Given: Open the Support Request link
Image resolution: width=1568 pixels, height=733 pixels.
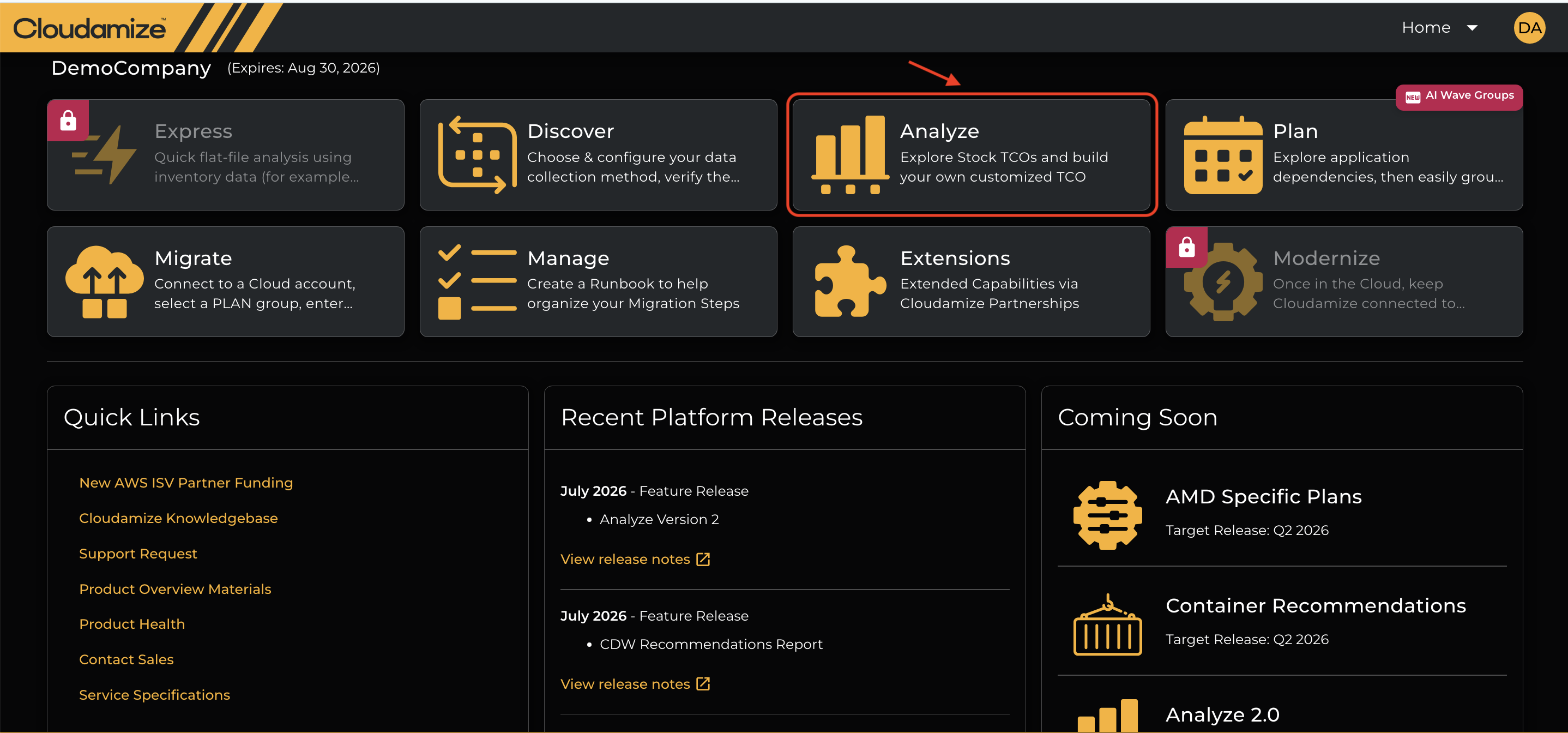Looking at the screenshot, I should 138,554.
